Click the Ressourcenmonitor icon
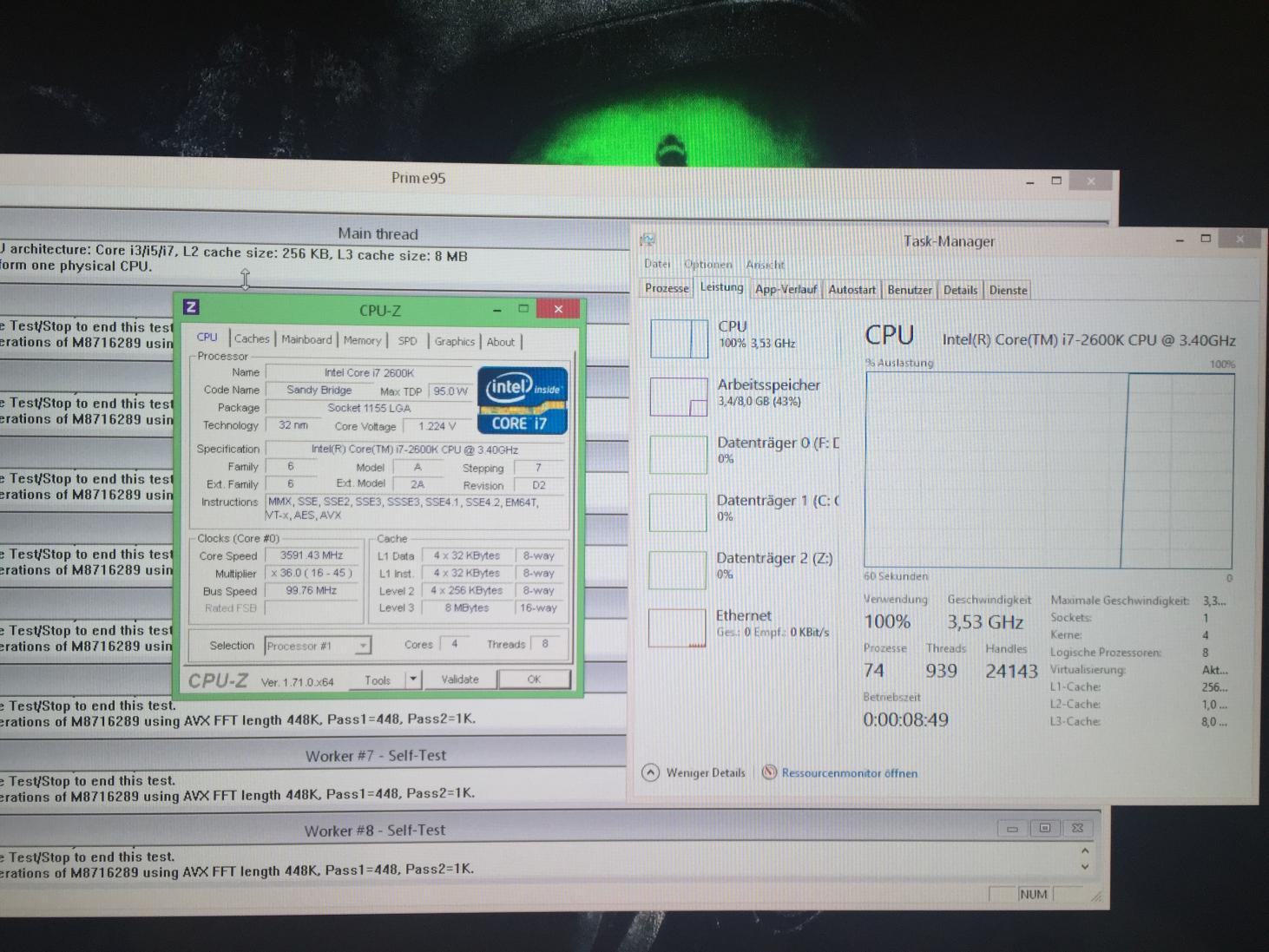 point(769,772)
